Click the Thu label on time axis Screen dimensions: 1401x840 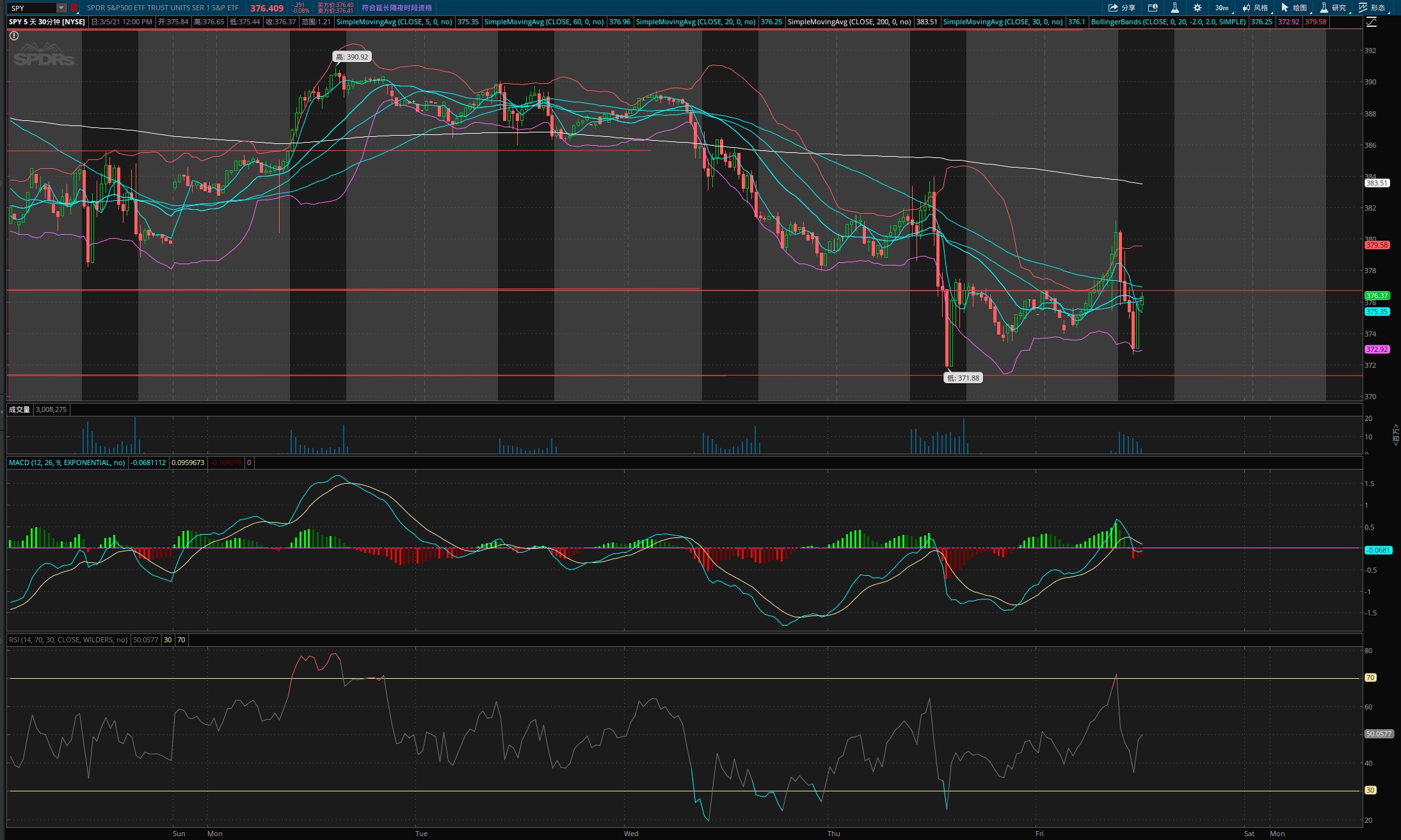pyautogui.click(x=833, y=834)
